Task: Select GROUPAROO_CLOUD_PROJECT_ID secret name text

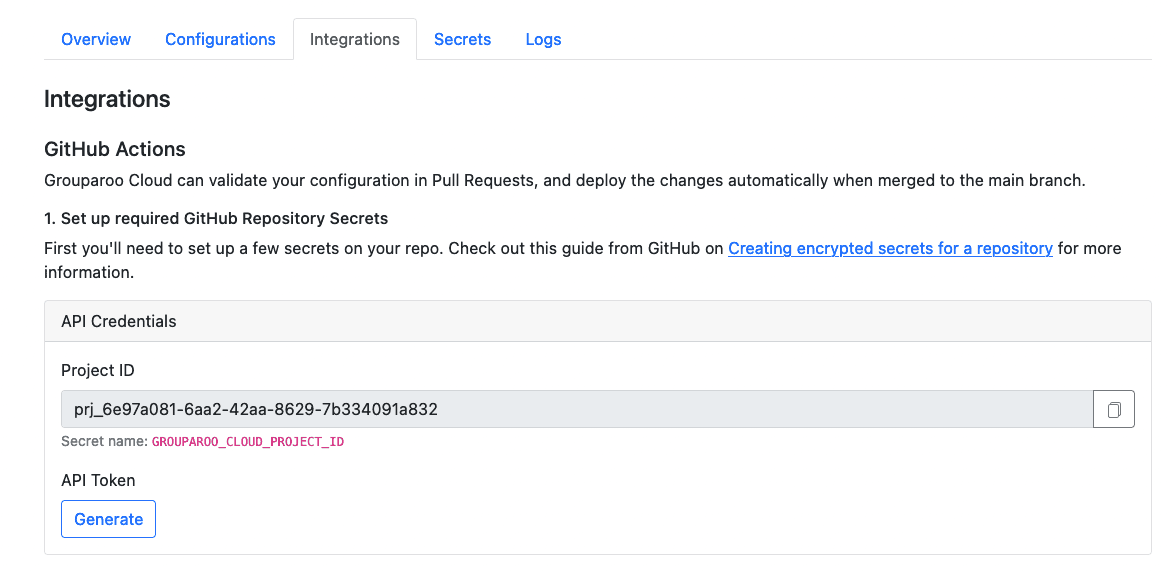Action: (247, 442)
